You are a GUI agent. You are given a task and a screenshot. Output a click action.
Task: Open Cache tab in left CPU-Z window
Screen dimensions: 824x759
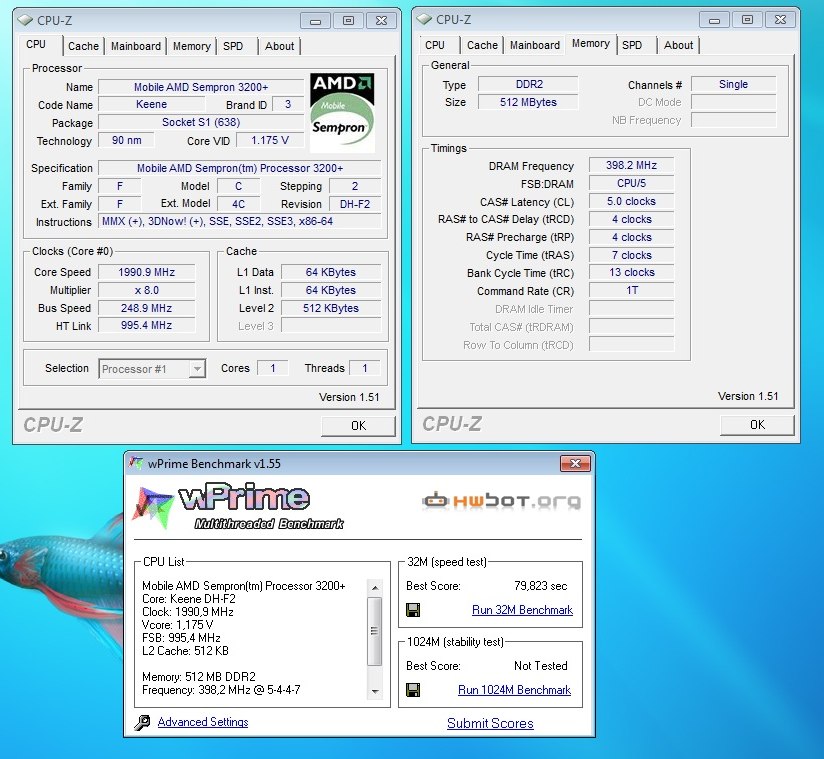tap(83, 46)
